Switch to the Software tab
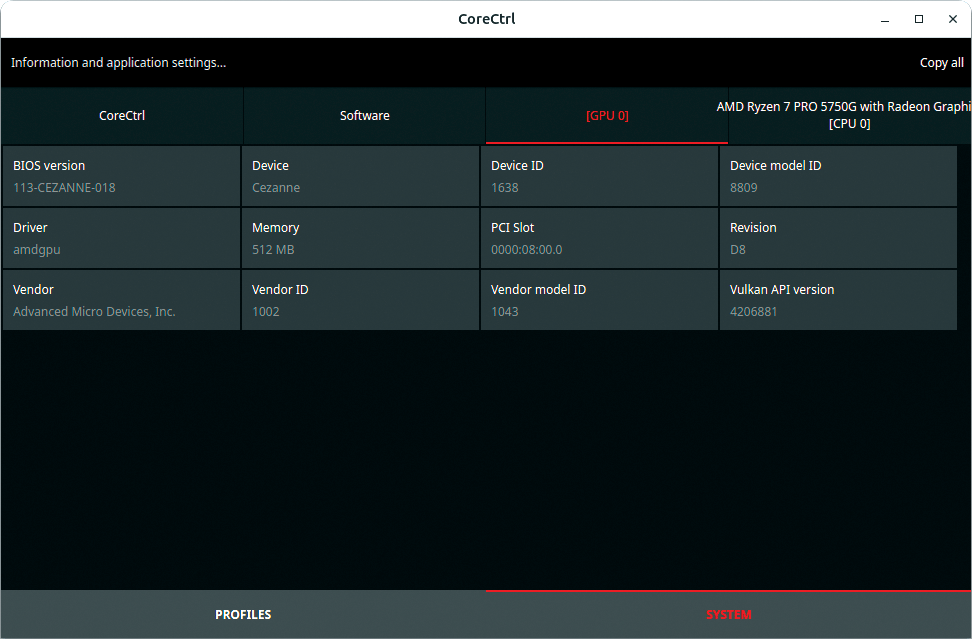972x639 pixels. click(364, 115)
